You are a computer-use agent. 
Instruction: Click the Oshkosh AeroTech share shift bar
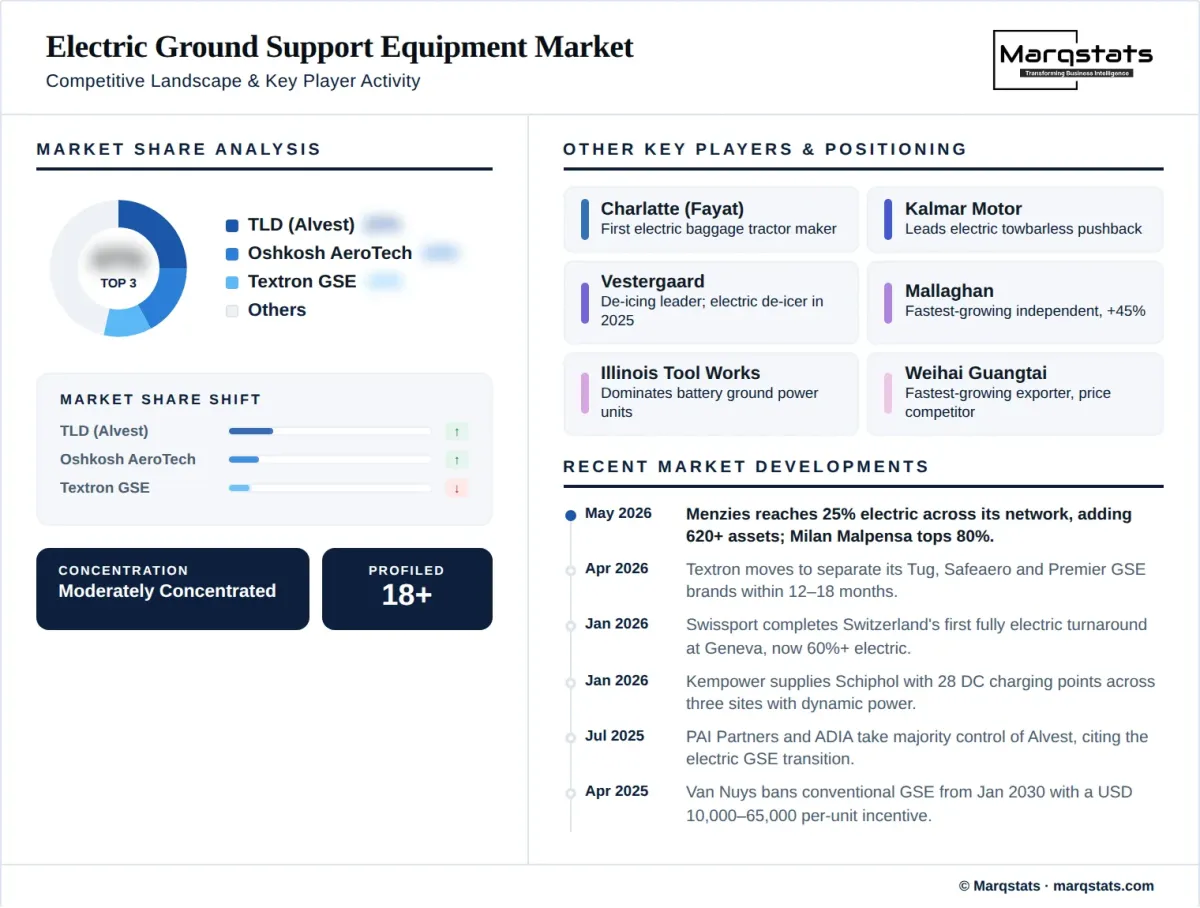click(330, 460)
